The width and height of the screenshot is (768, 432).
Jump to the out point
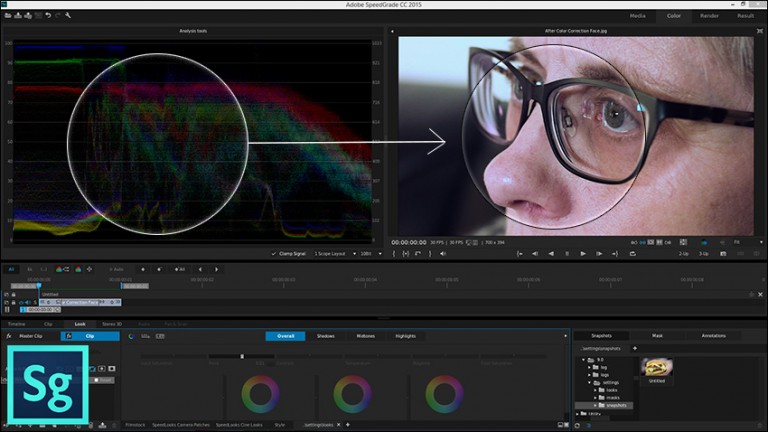click(x=615, y=254)
